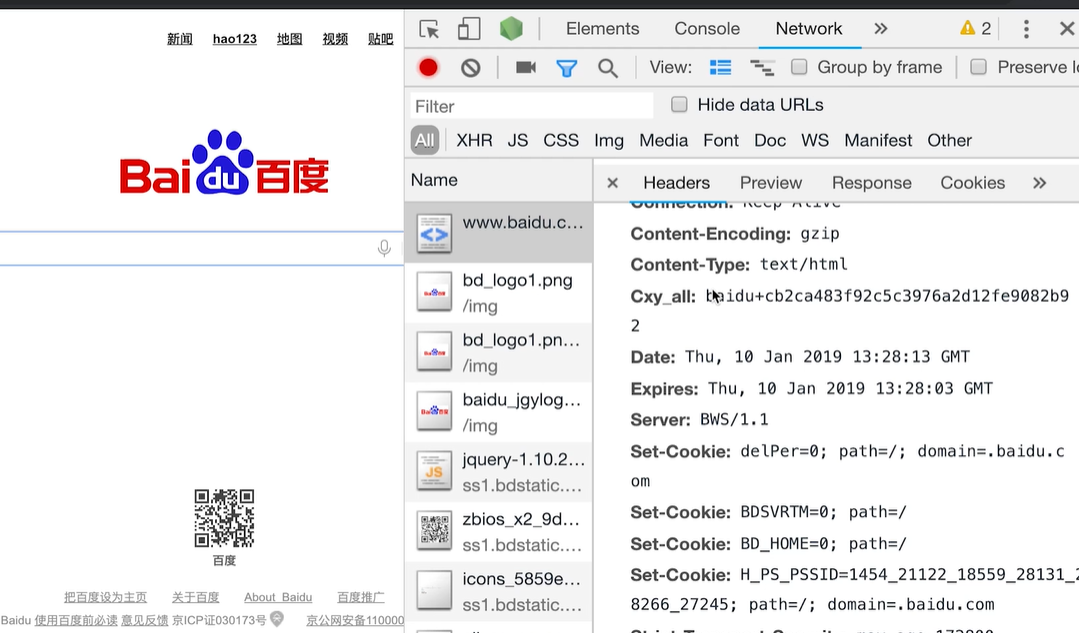Click the 关于百度 footer link
Viewport: 1079px width, 633px height.
click(x=195, y=597)
